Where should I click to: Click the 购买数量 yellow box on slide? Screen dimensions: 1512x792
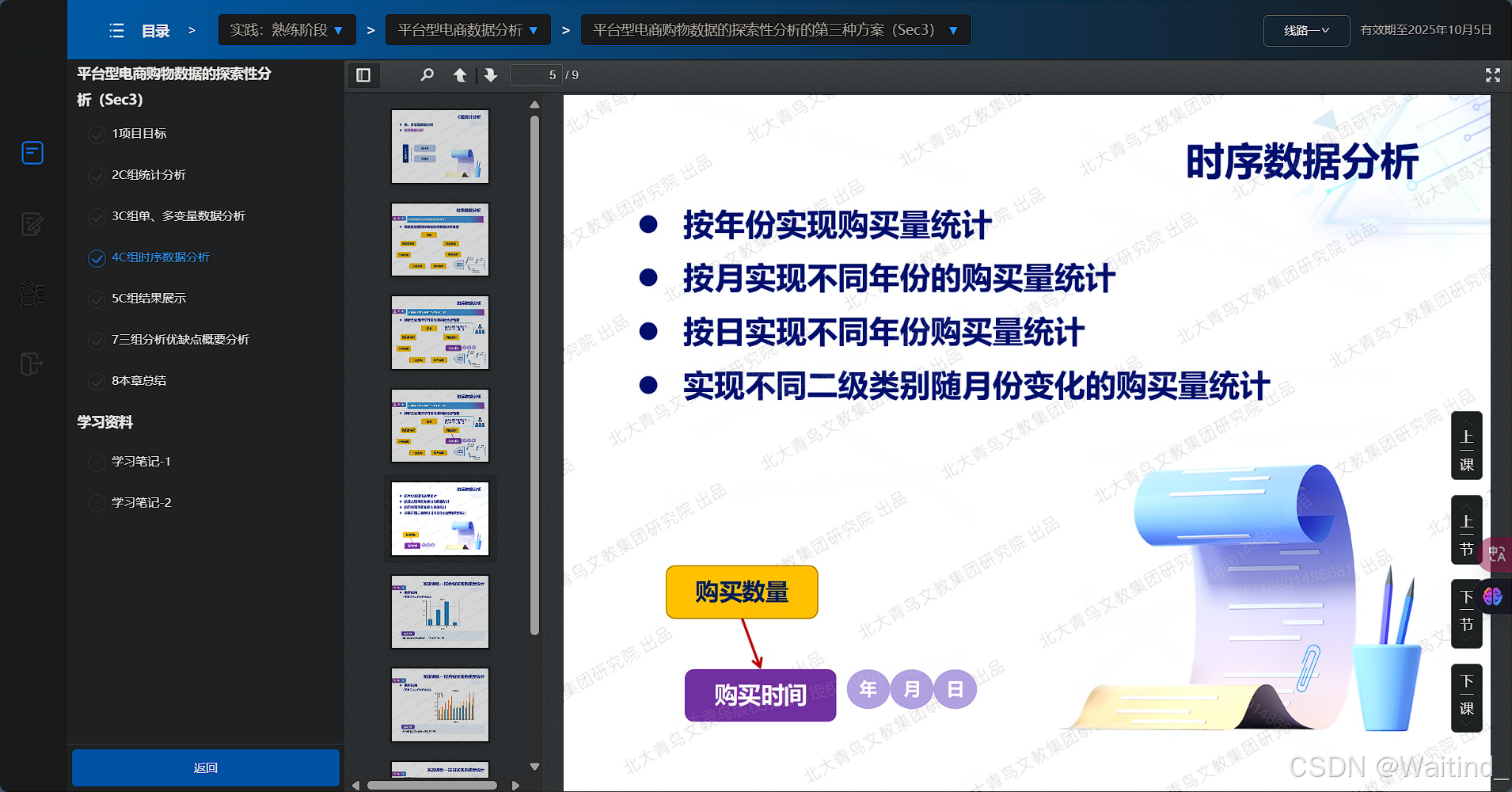click(742, 592)
